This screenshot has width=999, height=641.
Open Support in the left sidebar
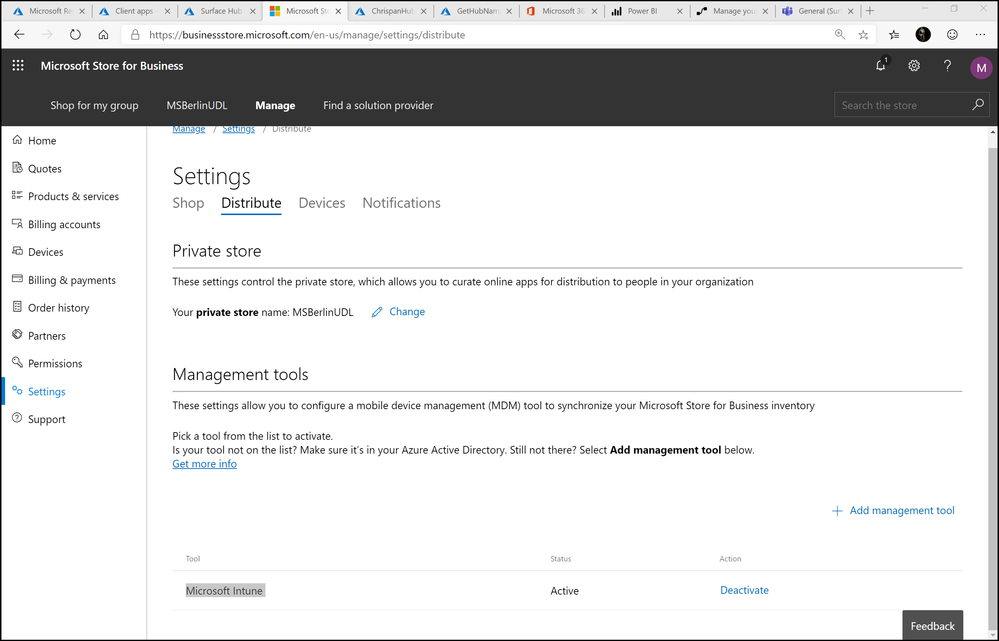(x=38, y=419)
